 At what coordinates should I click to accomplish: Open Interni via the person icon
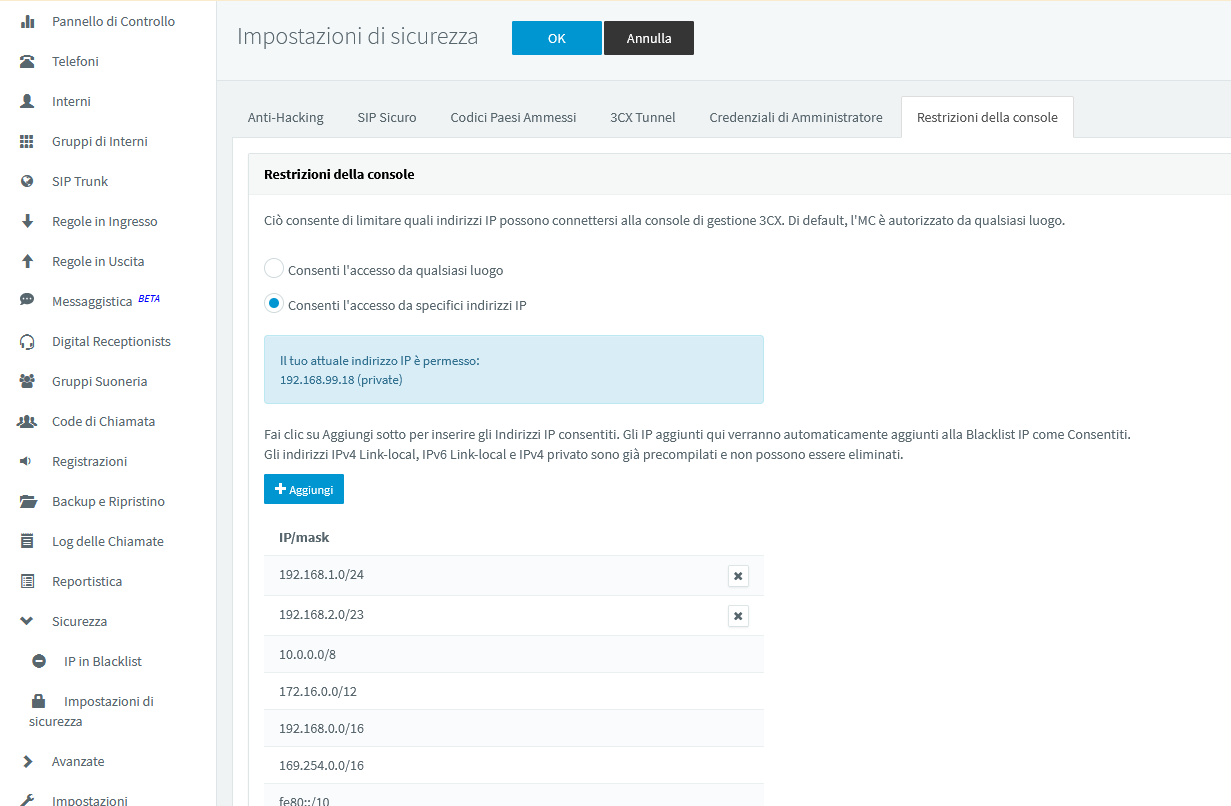pyautogui.click(x=28, y=101)
